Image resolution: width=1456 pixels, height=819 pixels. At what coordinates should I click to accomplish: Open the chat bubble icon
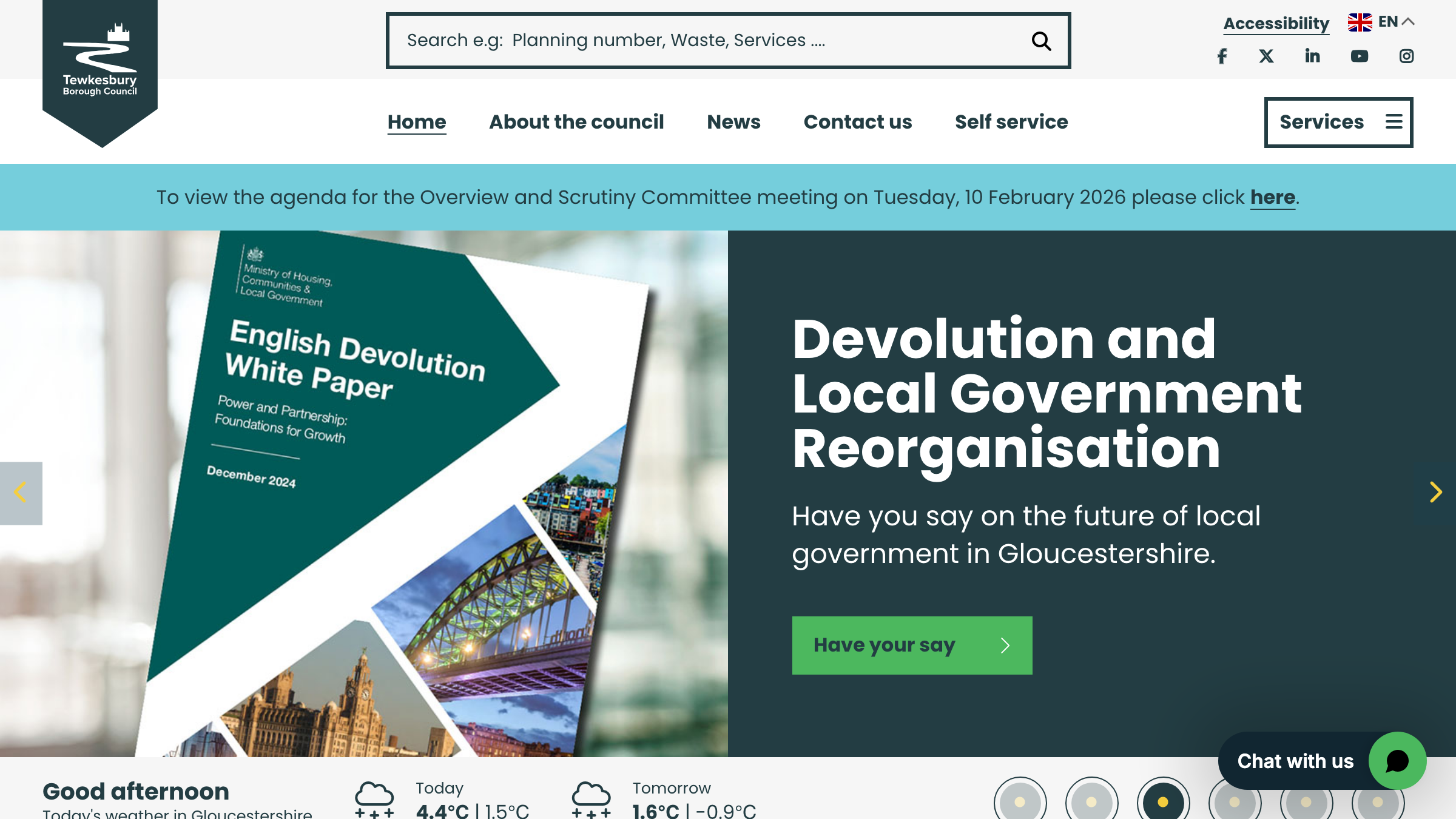[1398, 761]
